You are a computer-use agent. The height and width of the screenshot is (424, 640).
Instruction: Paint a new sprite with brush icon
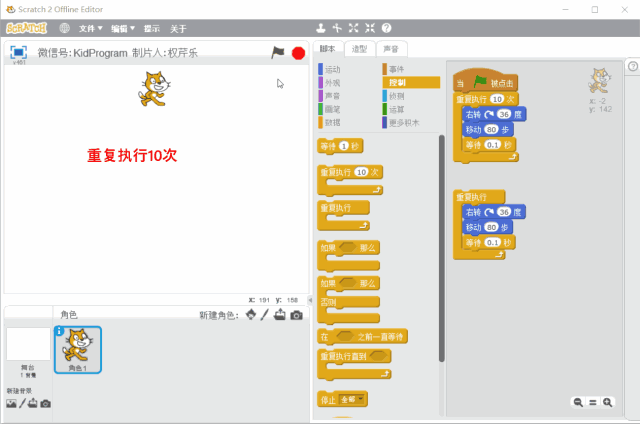pos(266,315)
